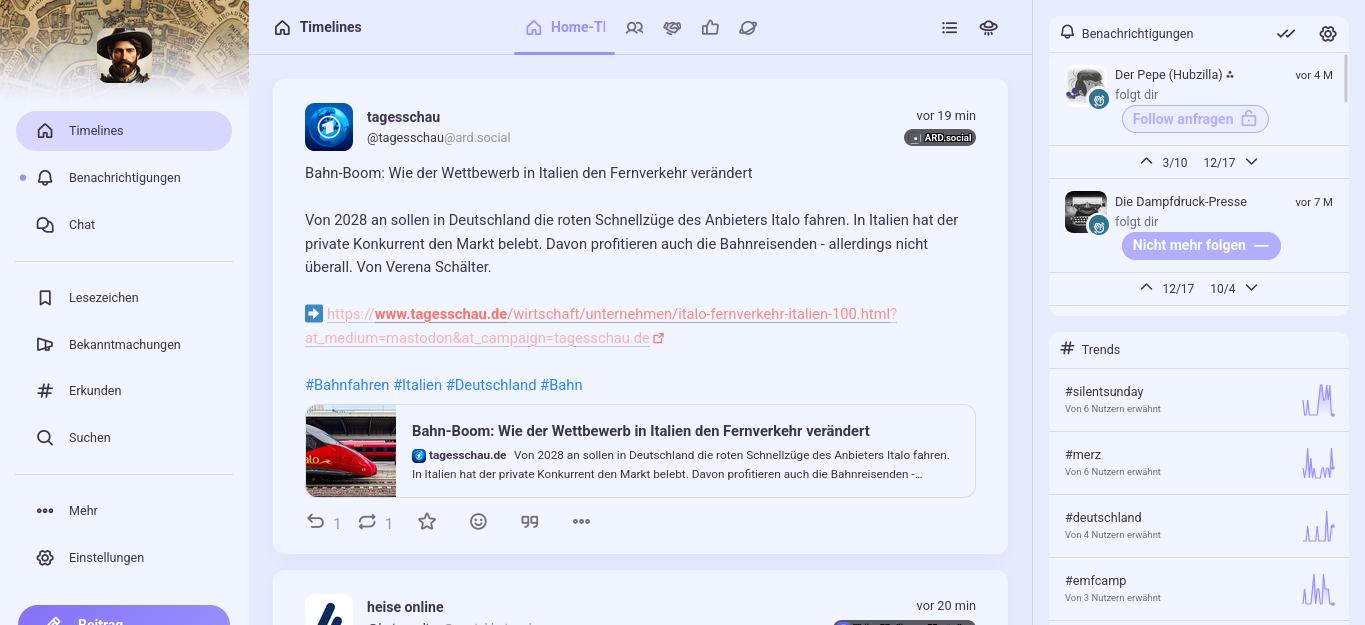The height and width of the screenshot is (625, 1365).
Task: Open hashtag #Deutschland in the post
Action: 491,385
